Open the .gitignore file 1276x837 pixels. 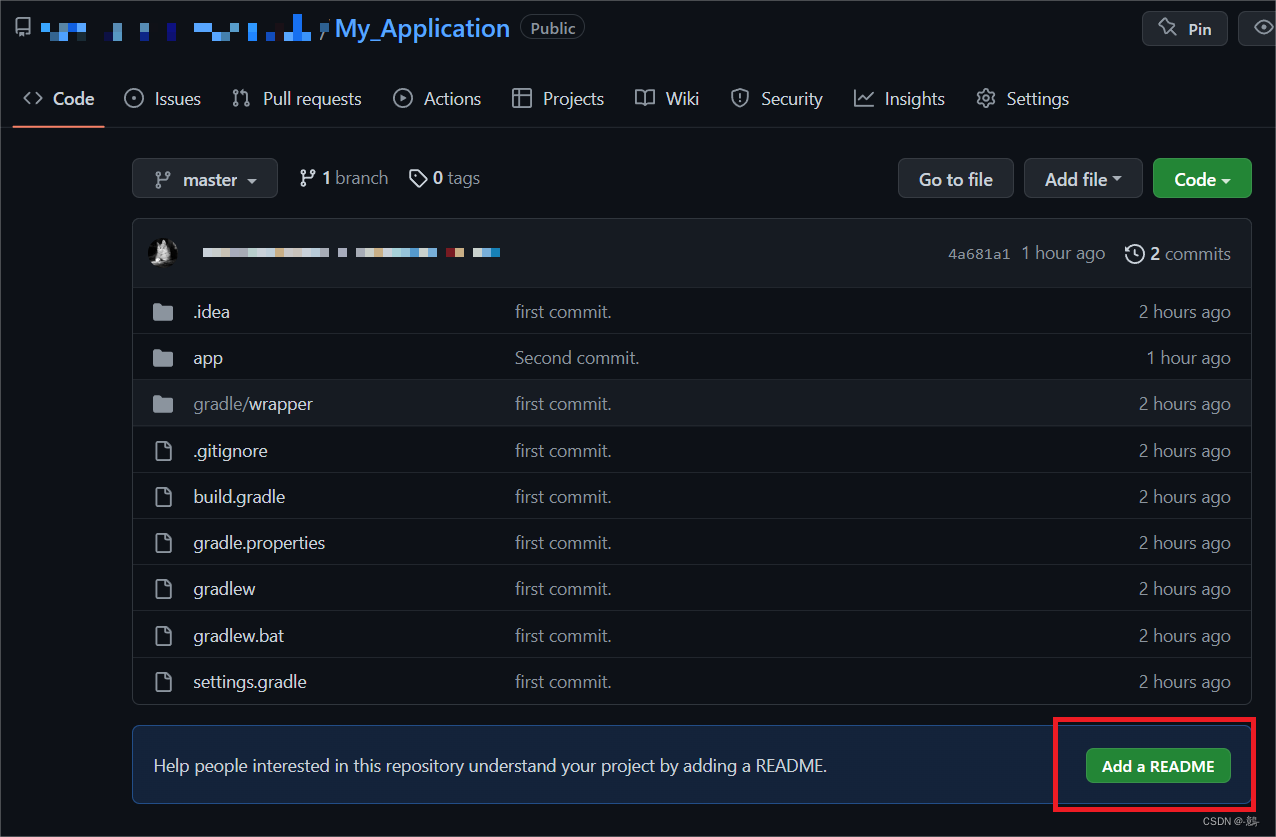coord(230,451)
